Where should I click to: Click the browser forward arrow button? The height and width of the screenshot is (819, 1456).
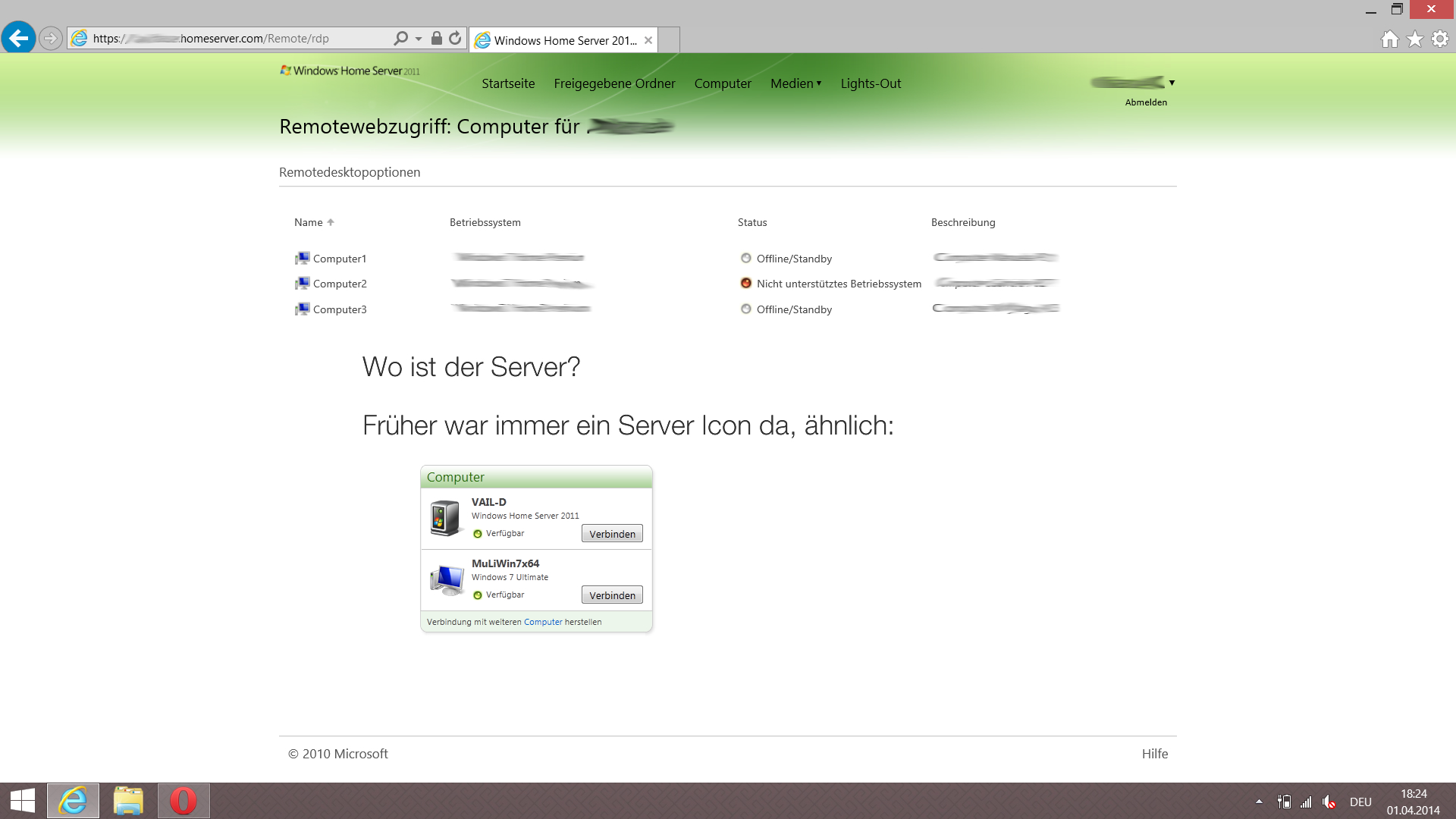point(50,38)
